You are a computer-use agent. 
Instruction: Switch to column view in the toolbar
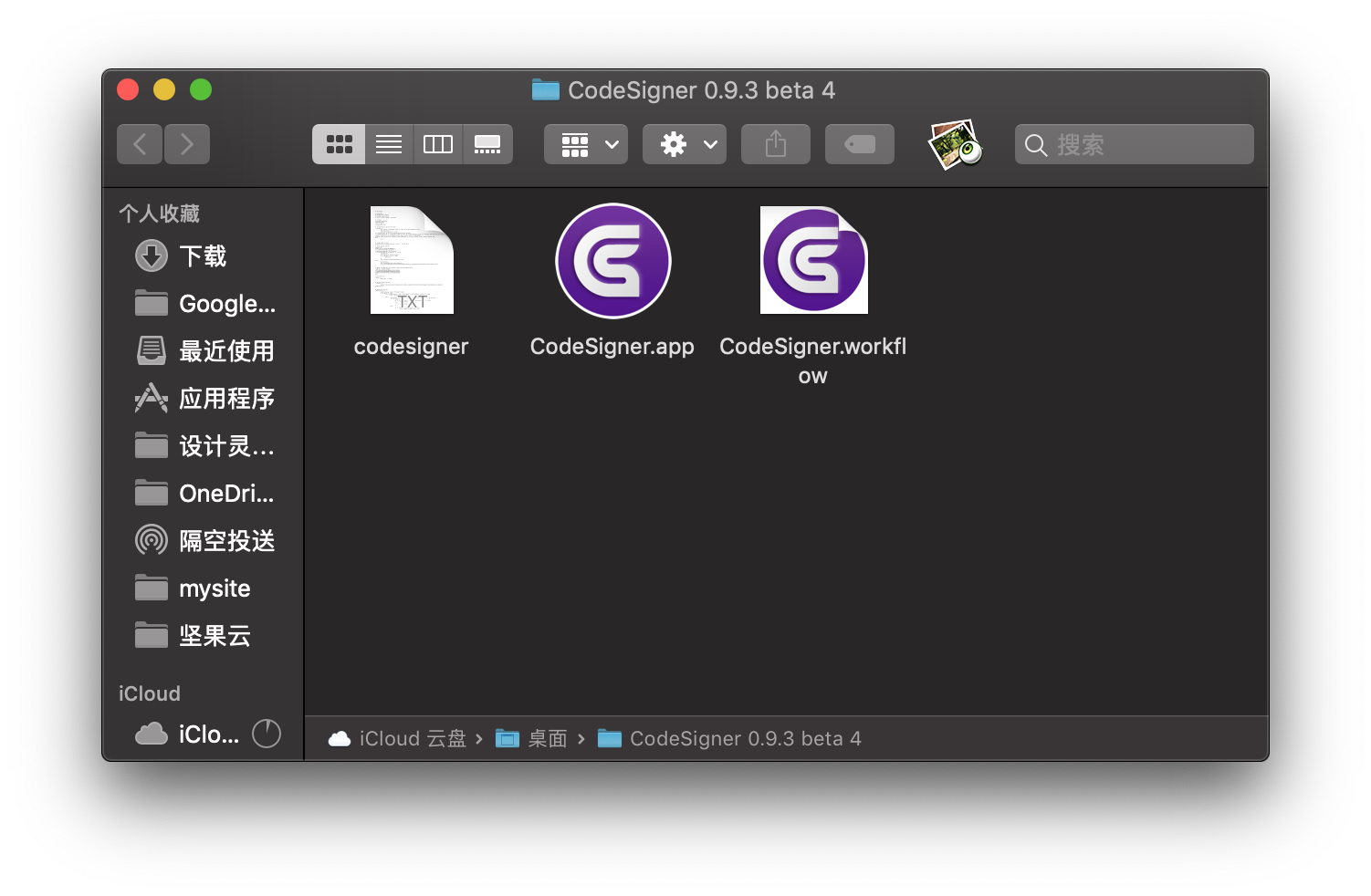[437, 143]
